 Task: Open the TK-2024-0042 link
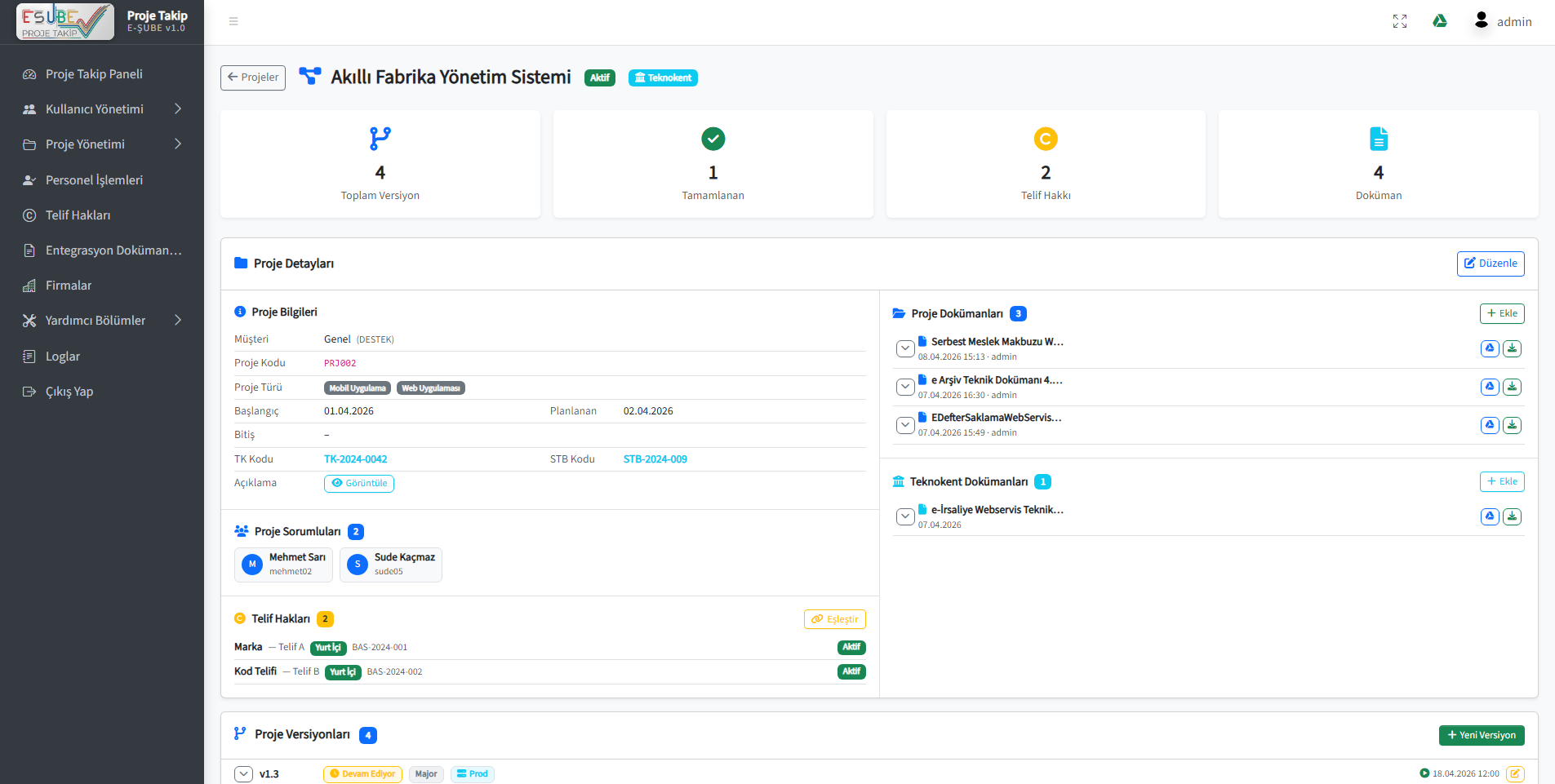coord(356,459)
